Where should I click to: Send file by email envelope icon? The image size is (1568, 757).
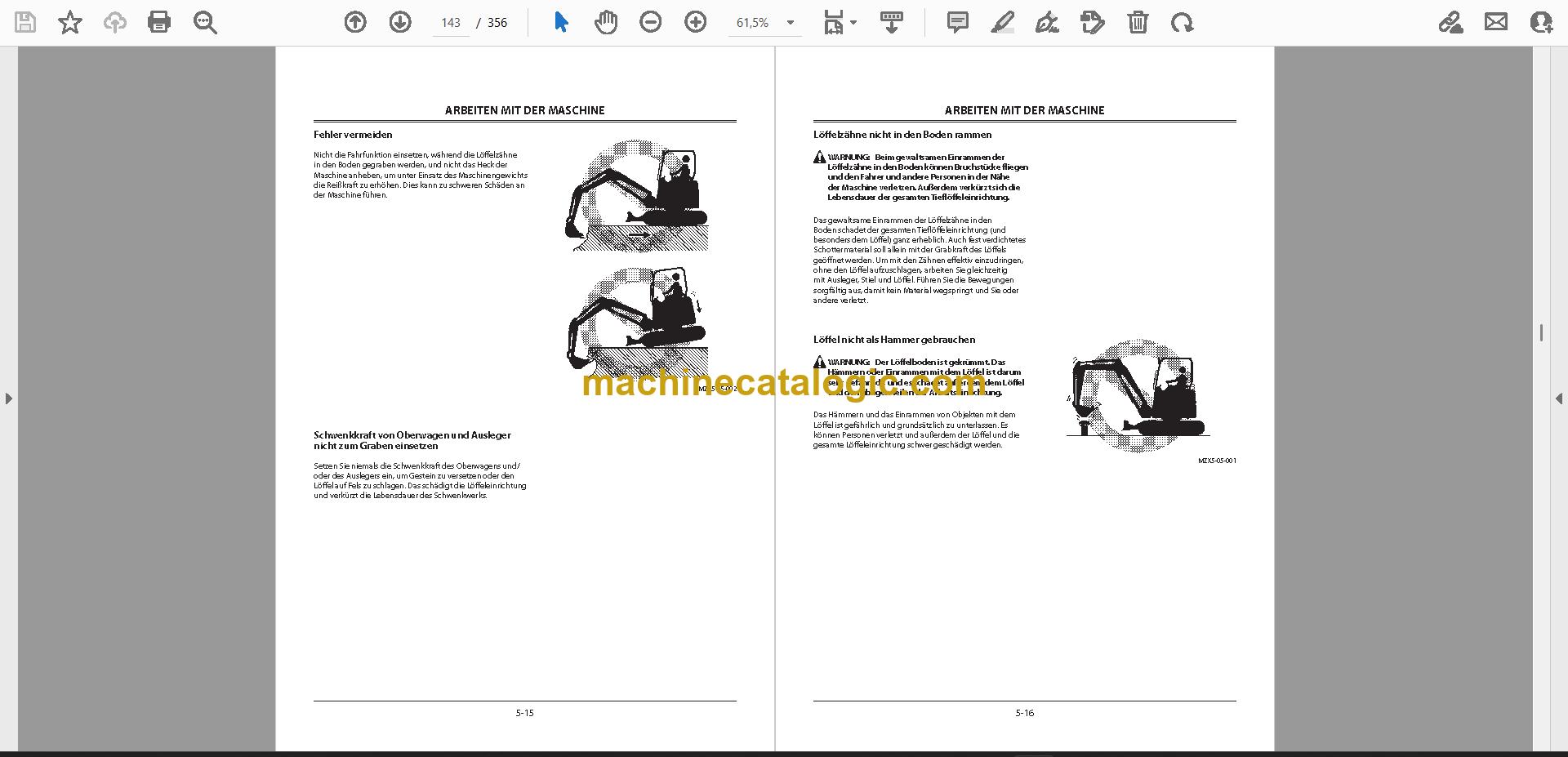1496,22
